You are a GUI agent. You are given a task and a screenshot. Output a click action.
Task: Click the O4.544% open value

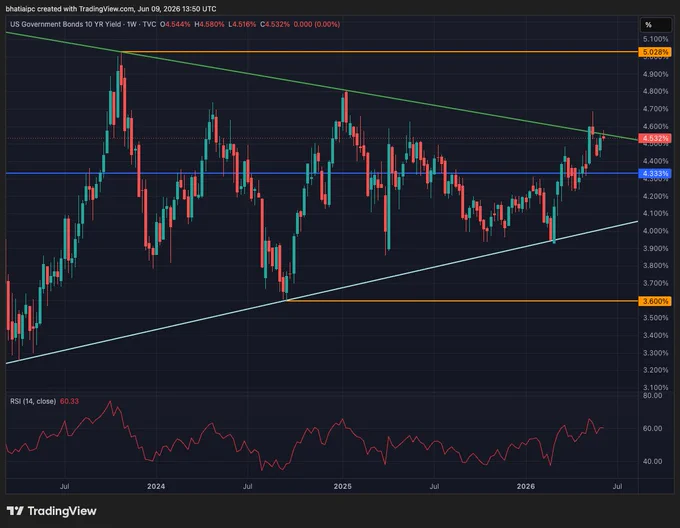175,24
